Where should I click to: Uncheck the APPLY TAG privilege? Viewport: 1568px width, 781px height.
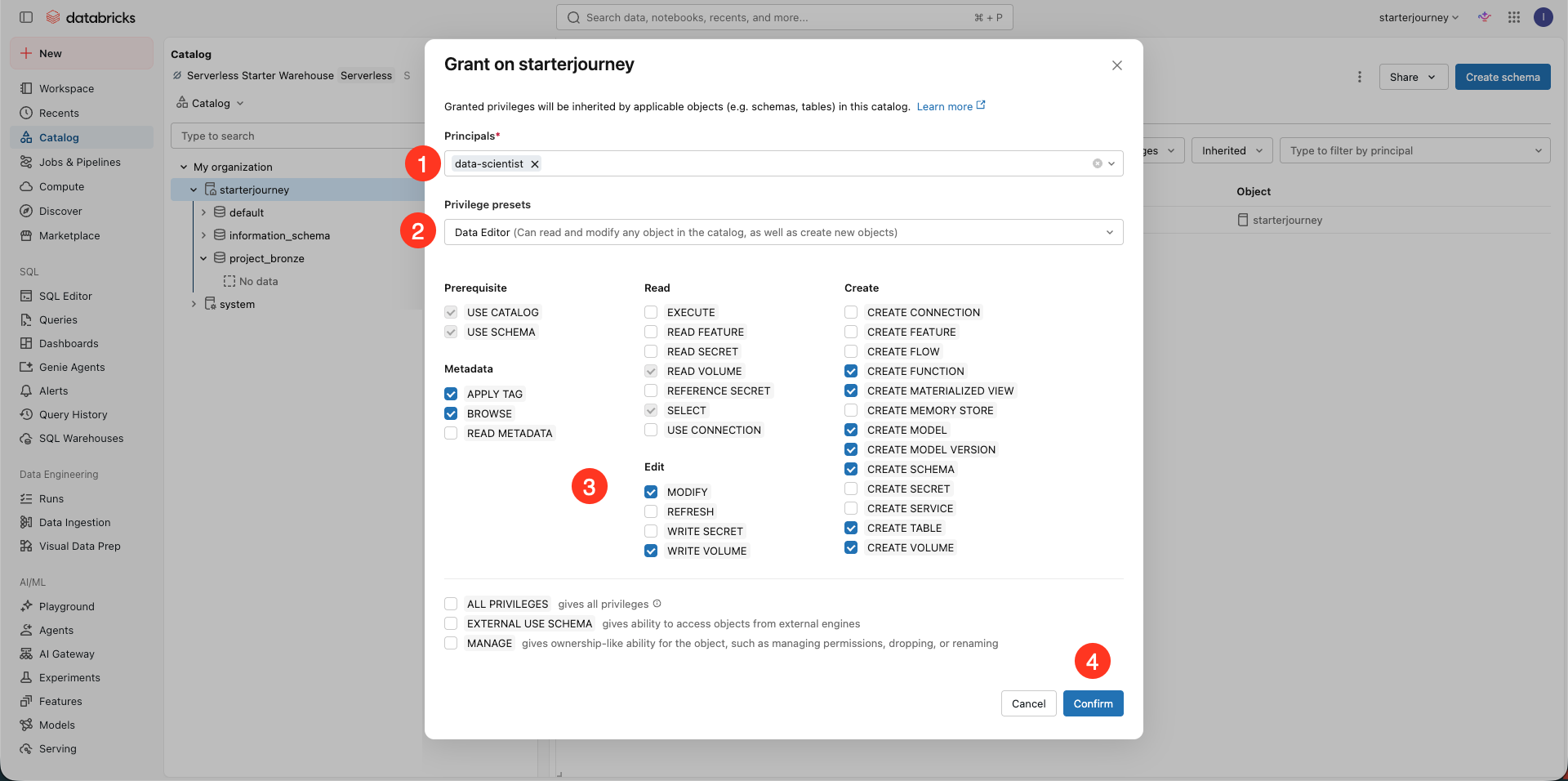coord(451,394)
